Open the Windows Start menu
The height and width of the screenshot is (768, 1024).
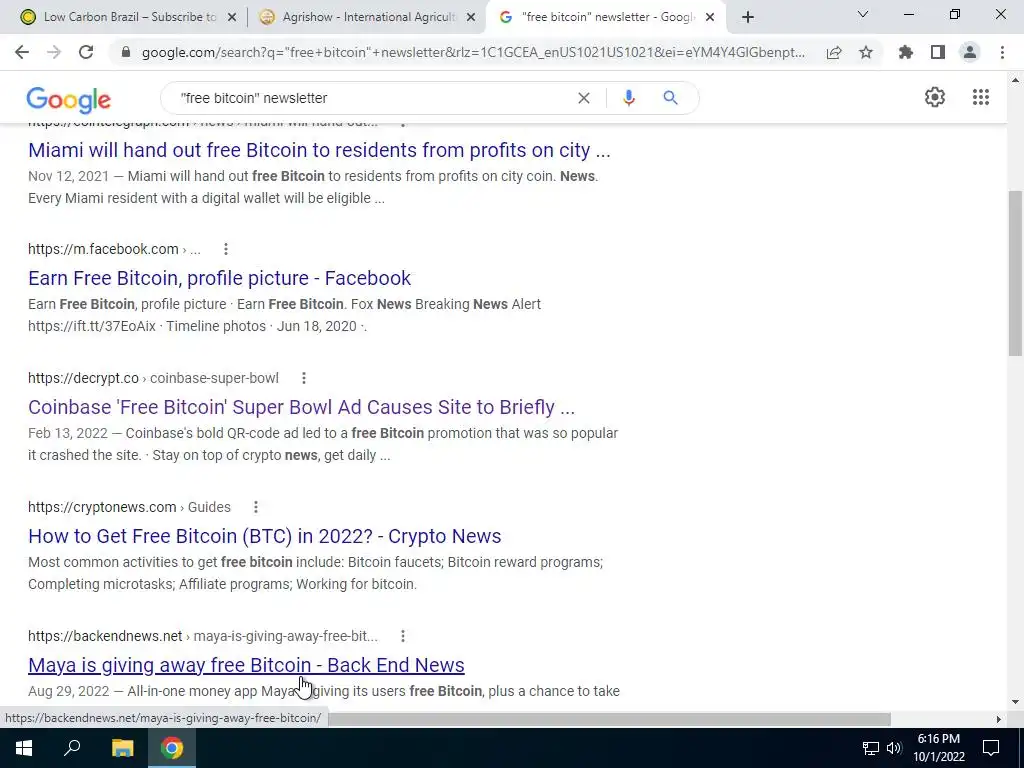click(x=24, y=748)
